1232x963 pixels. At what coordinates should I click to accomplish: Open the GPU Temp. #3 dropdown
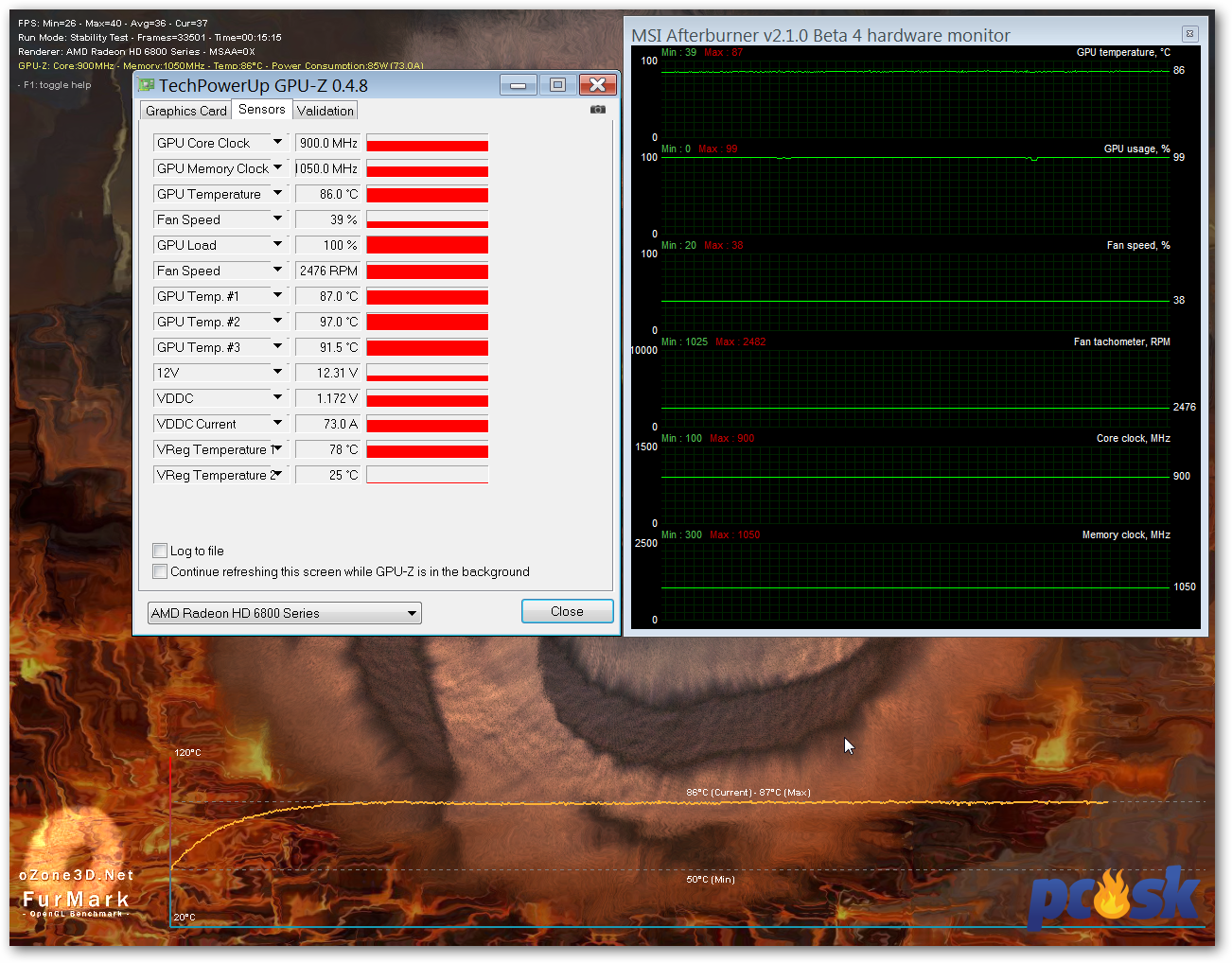pos(277,346)
